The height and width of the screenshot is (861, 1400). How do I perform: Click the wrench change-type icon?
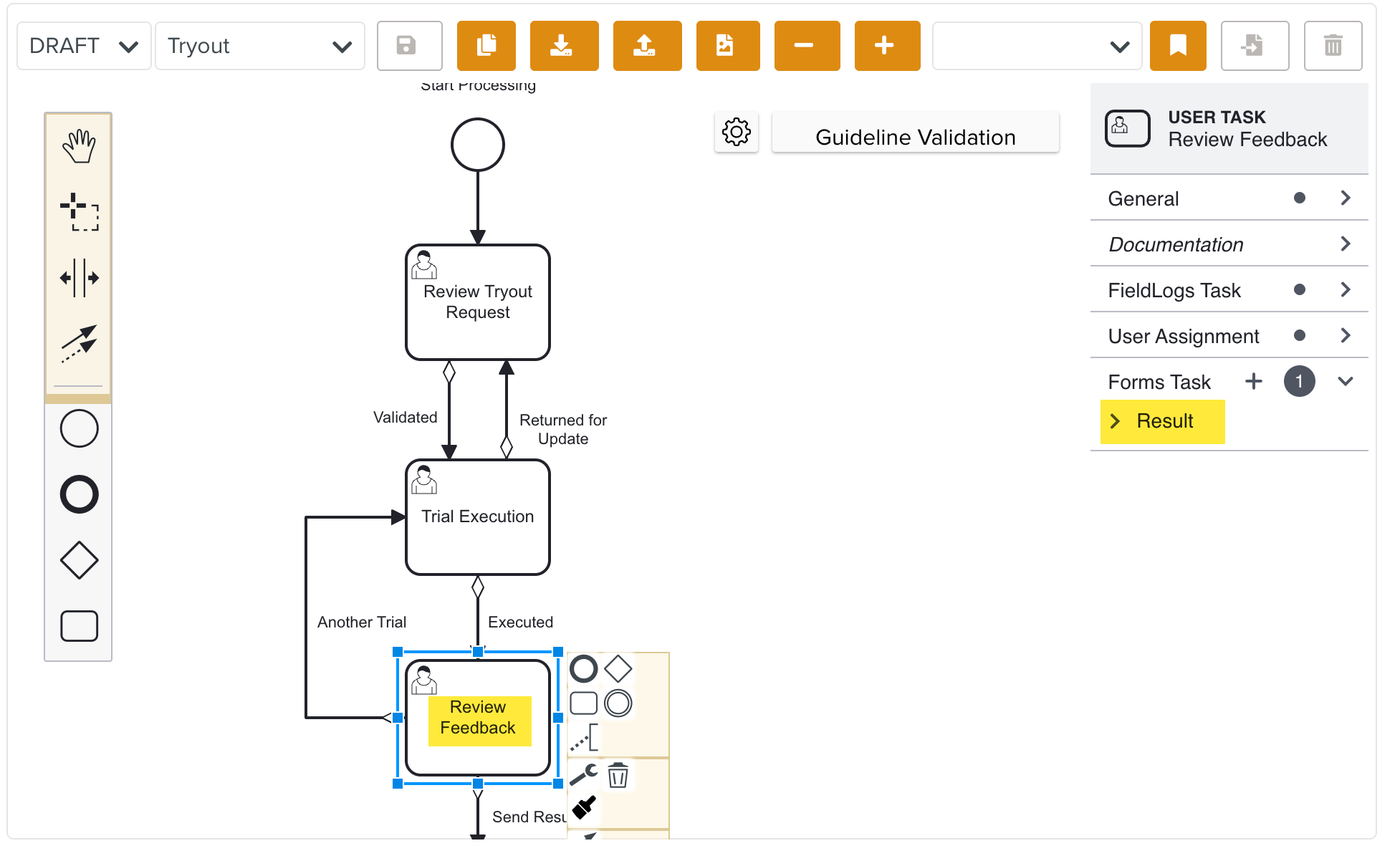coord(583,775)
